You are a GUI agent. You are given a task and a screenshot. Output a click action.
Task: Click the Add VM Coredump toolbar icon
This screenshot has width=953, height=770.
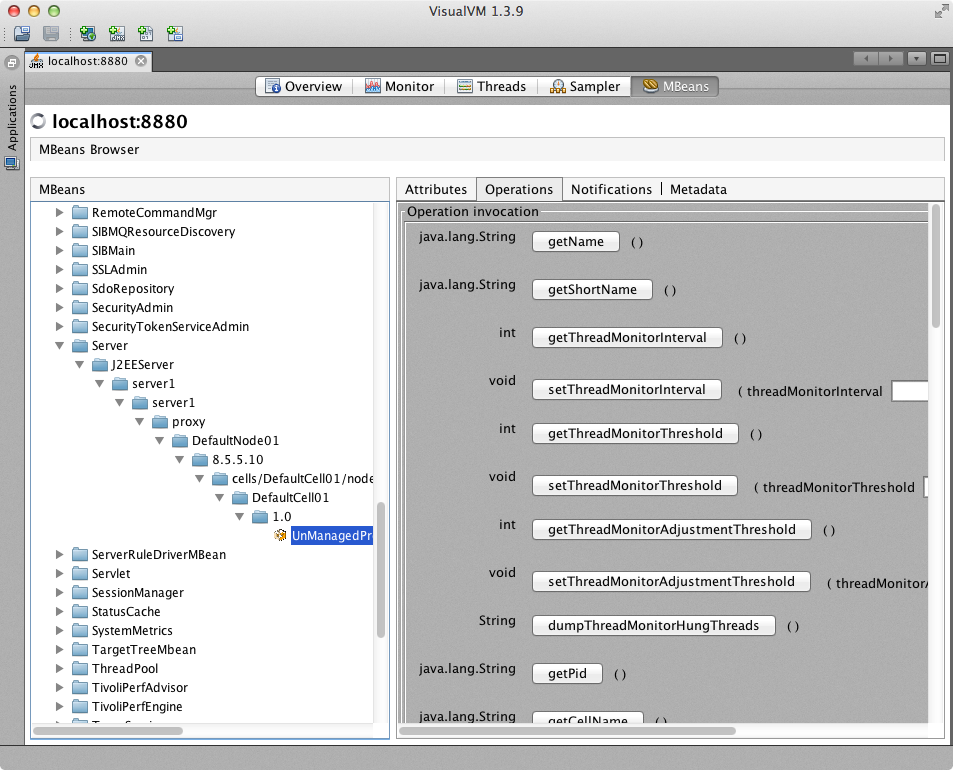(x=146, y=33)
